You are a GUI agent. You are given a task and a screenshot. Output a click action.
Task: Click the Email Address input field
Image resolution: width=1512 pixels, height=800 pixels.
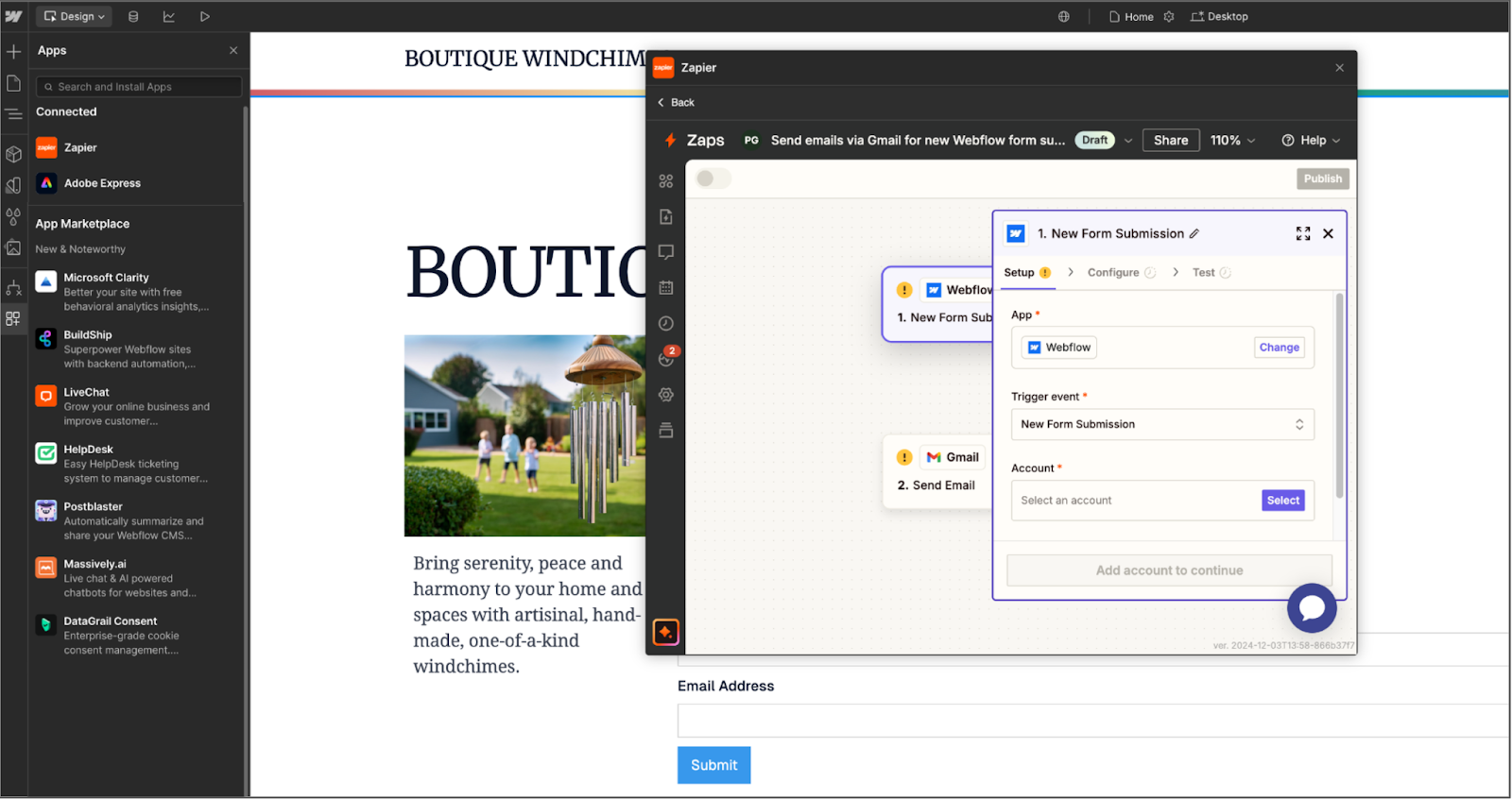(1093, 721)
